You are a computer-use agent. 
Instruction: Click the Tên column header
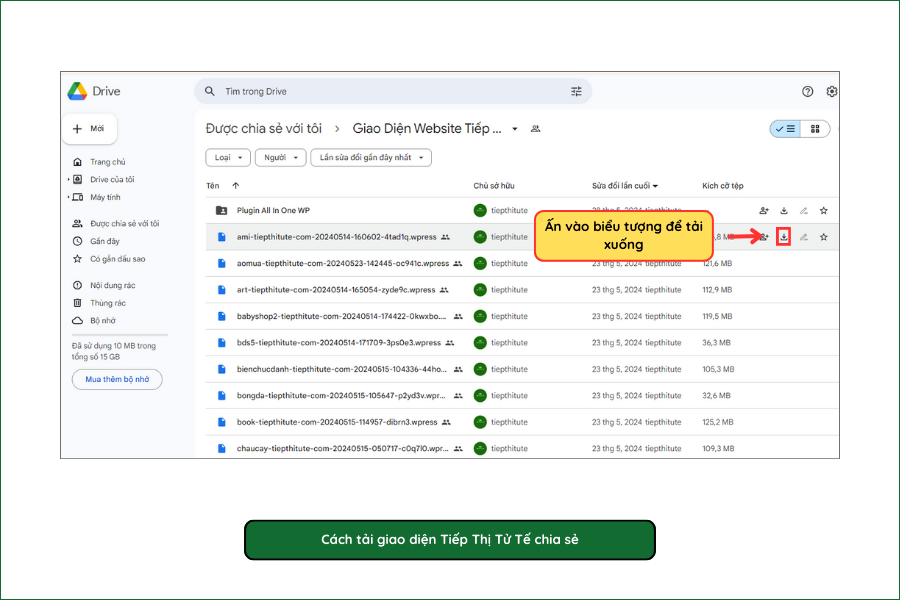pyautogui.click(x=213, y=185)
